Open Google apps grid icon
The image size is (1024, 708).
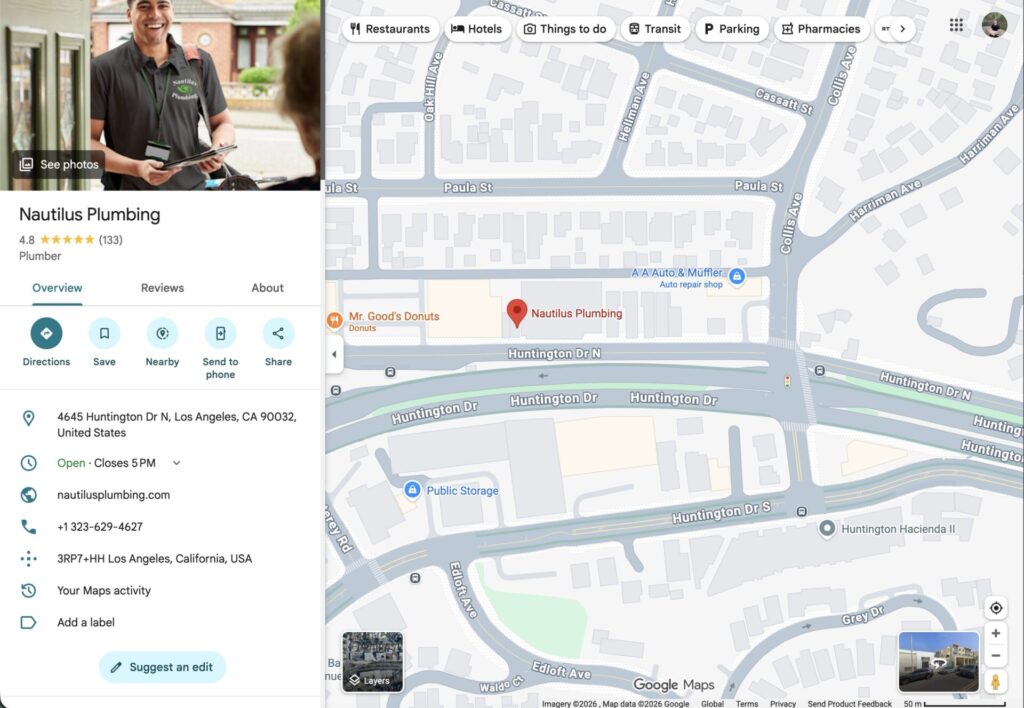(956, 26)
